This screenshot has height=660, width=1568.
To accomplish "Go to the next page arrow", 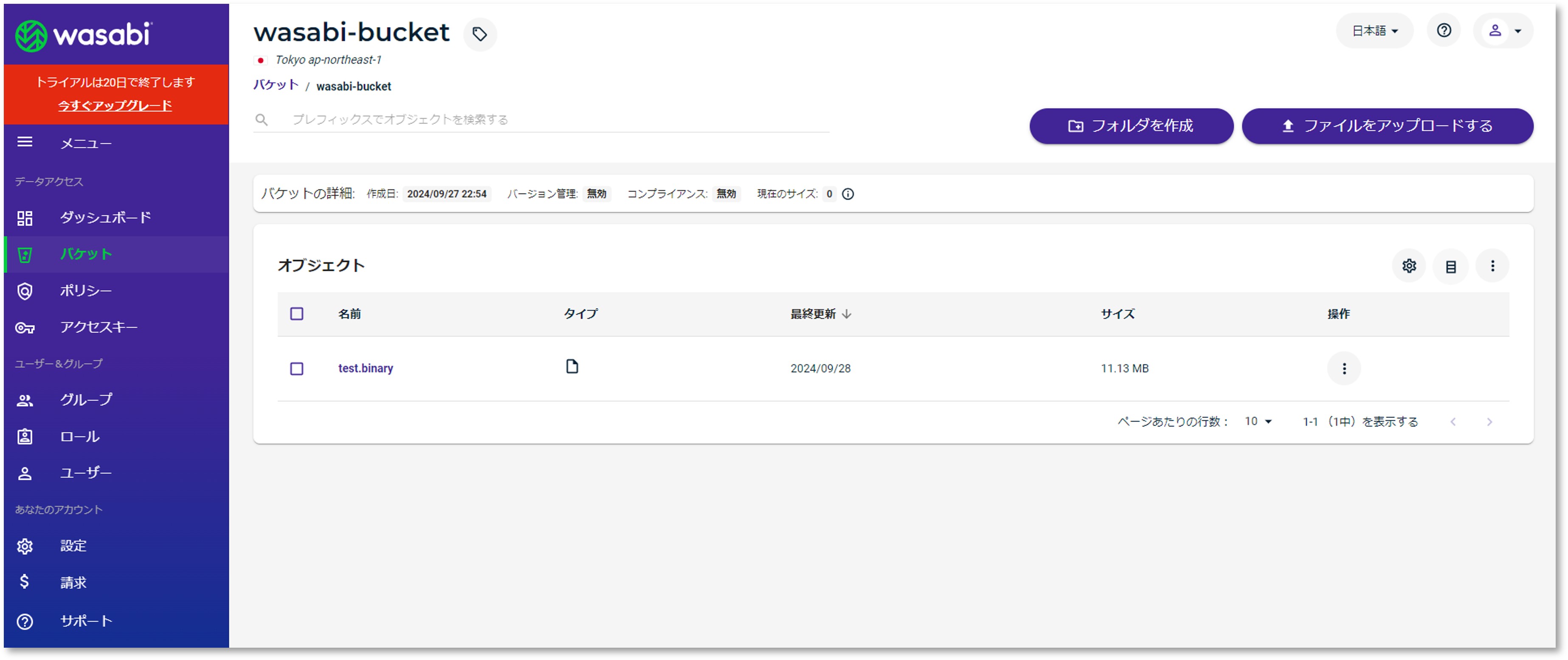I will click(1489, 422).
